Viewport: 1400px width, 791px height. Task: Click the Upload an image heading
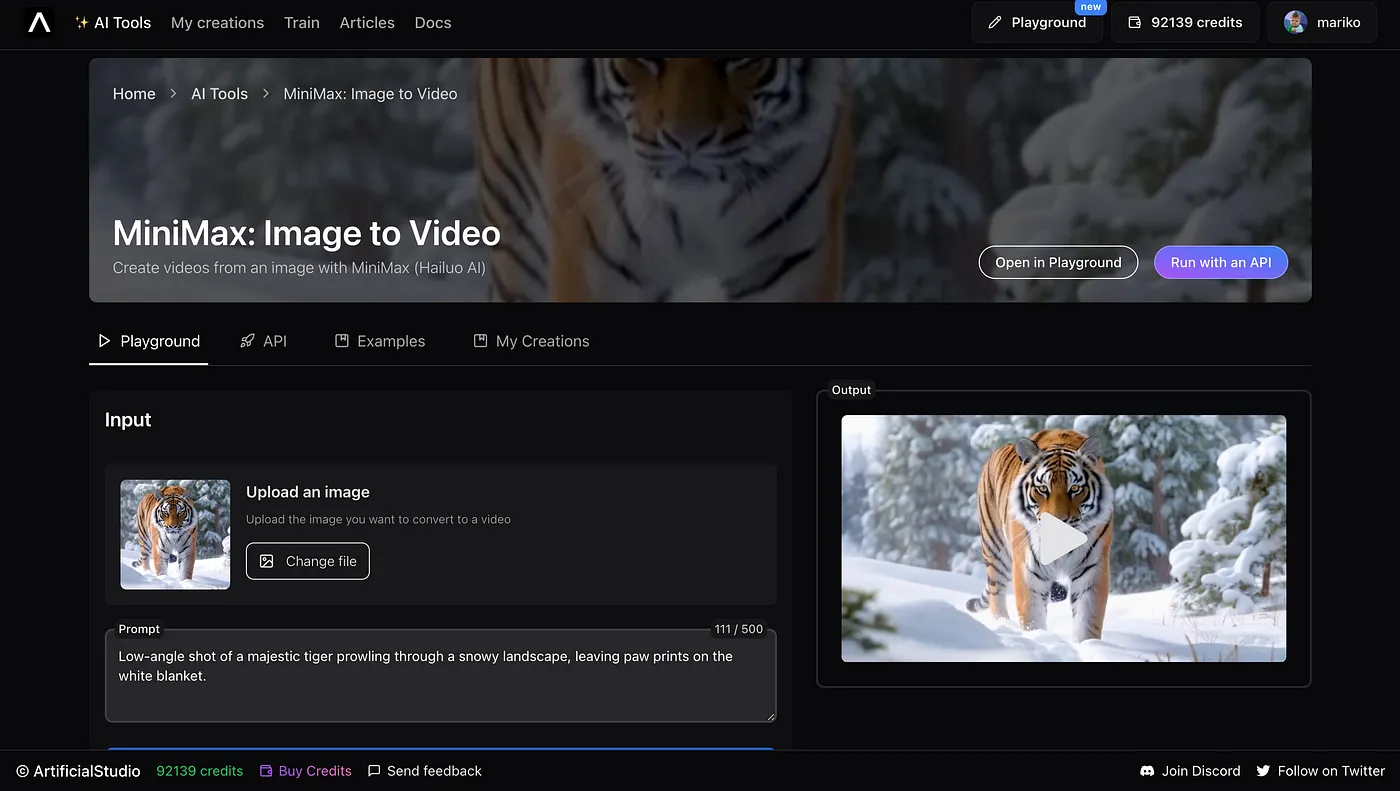coord(308,492)
